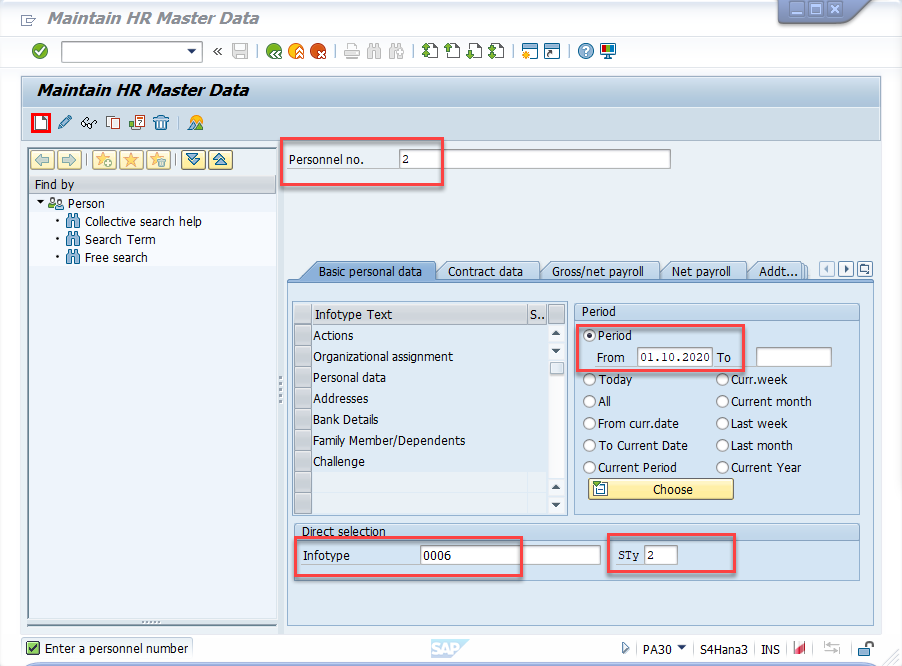
Task: Click the STy subtype field
Action: [x=660, y=555]
